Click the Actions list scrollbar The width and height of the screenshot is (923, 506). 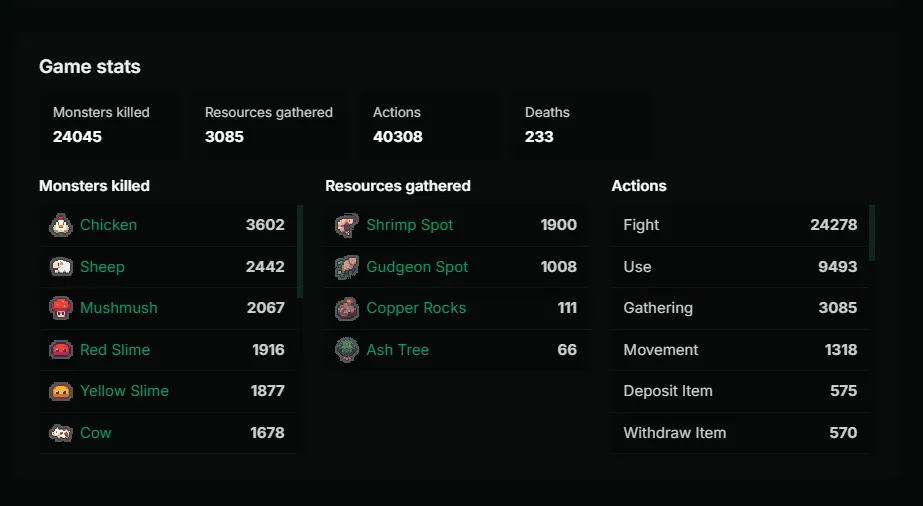(872, 232)
